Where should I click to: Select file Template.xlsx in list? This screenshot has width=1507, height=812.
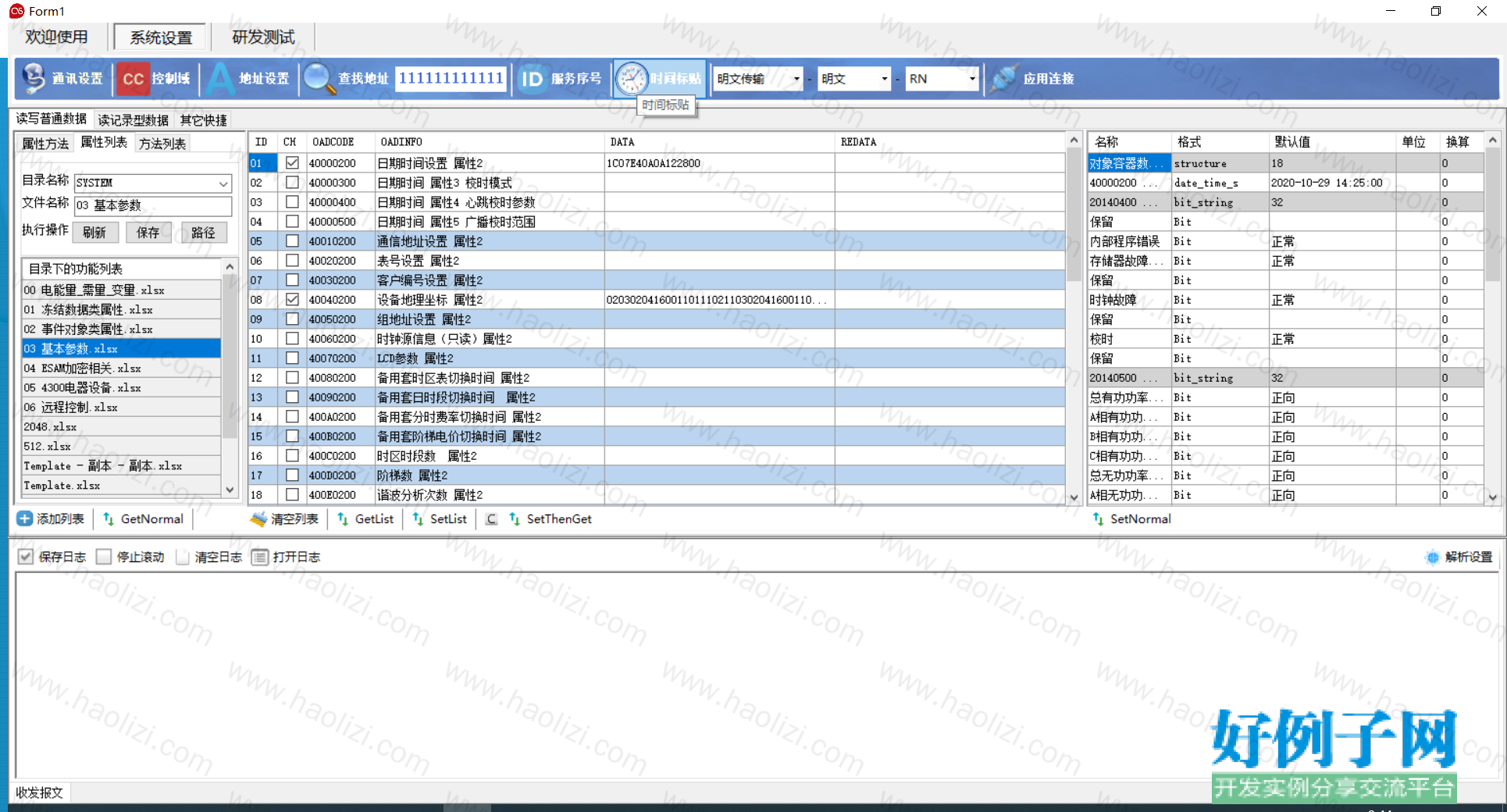122,486
